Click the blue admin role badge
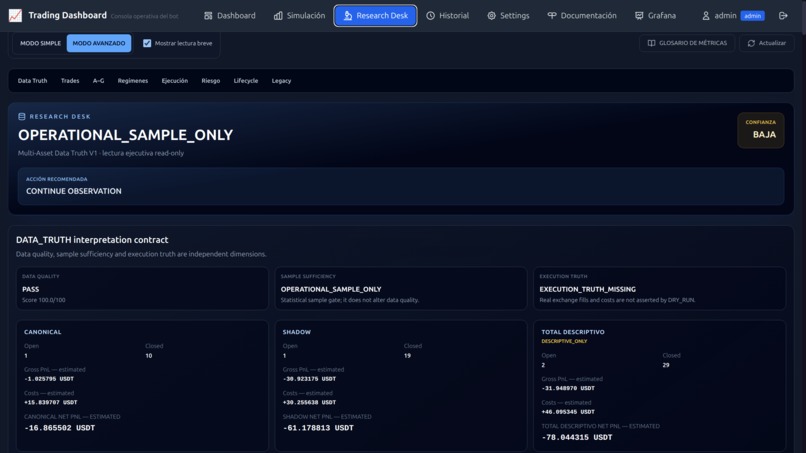 click(x=752, y=16)
